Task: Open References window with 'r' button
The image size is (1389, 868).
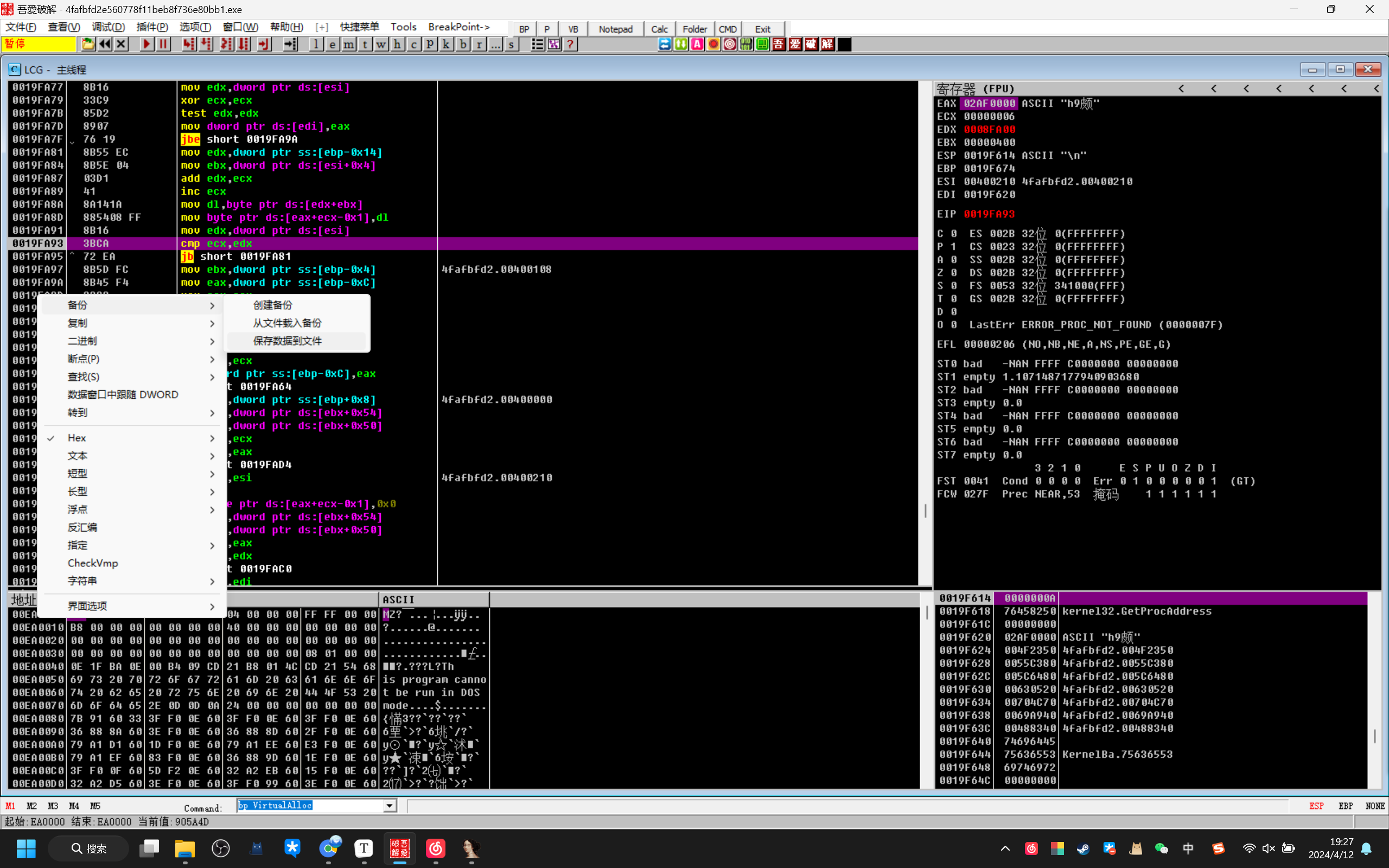Action: click(479, 44)
